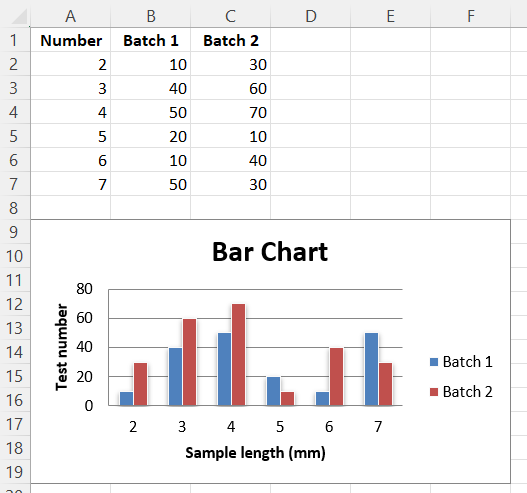
Task: Click the Batch 1 legend label
Action: pos(468,362)
